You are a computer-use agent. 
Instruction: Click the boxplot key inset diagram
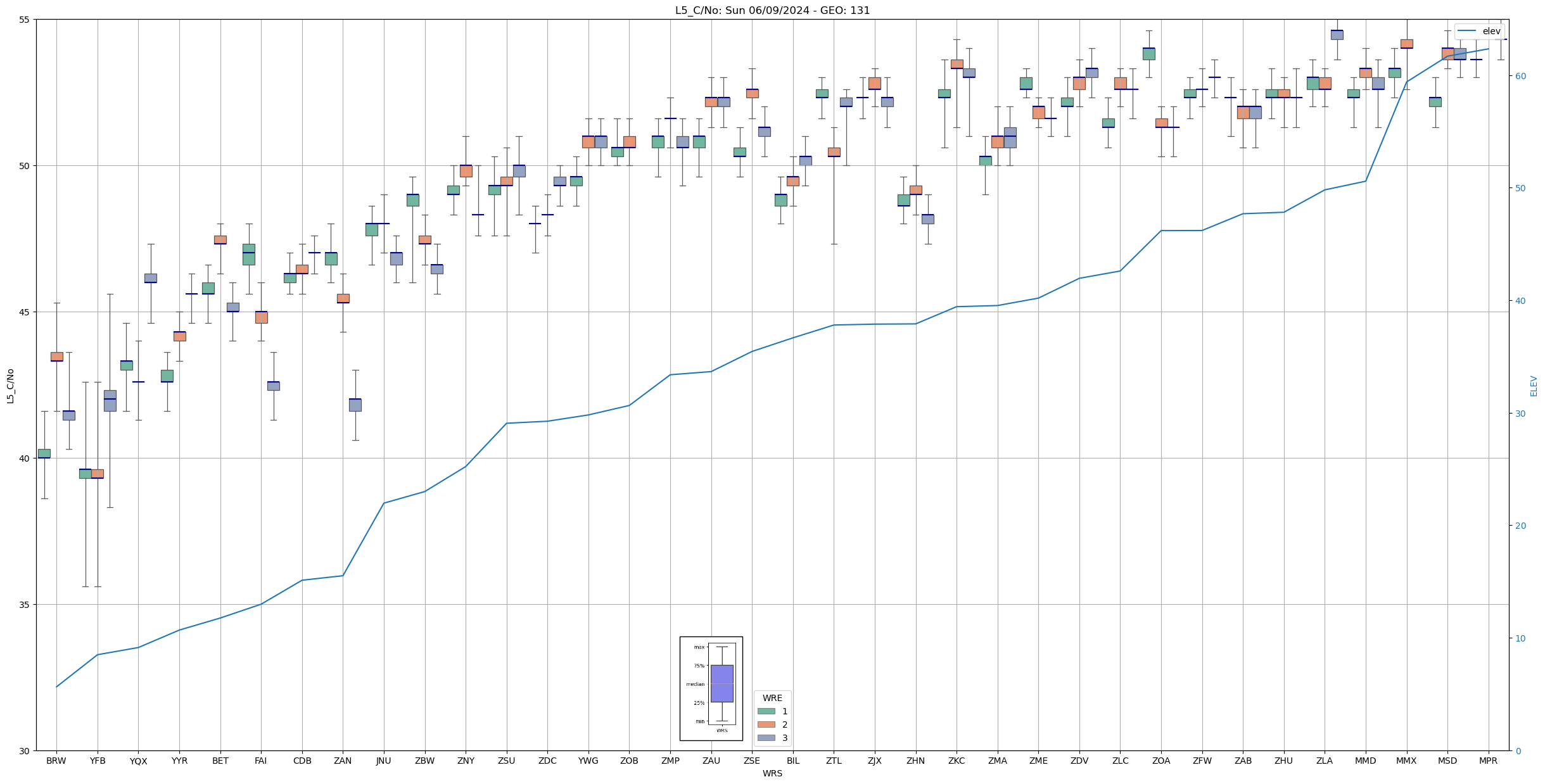tap(711, 688)
